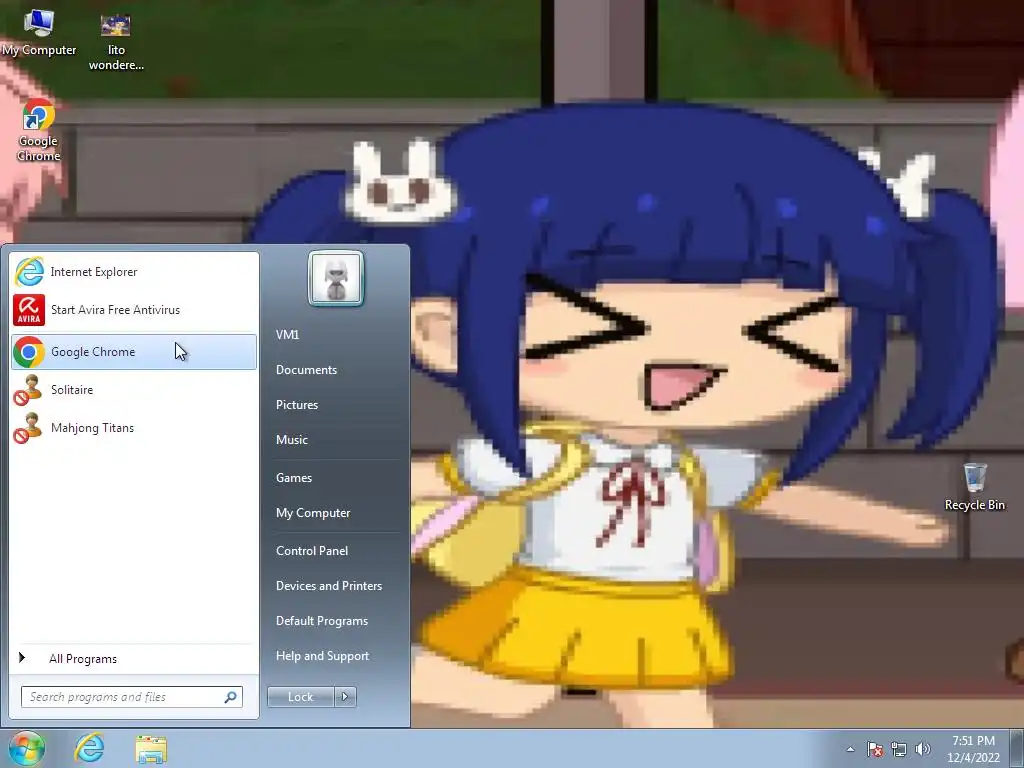Click the search magnifier icon
Viewport: 1024px width, 768px height.
pos(230,697)
